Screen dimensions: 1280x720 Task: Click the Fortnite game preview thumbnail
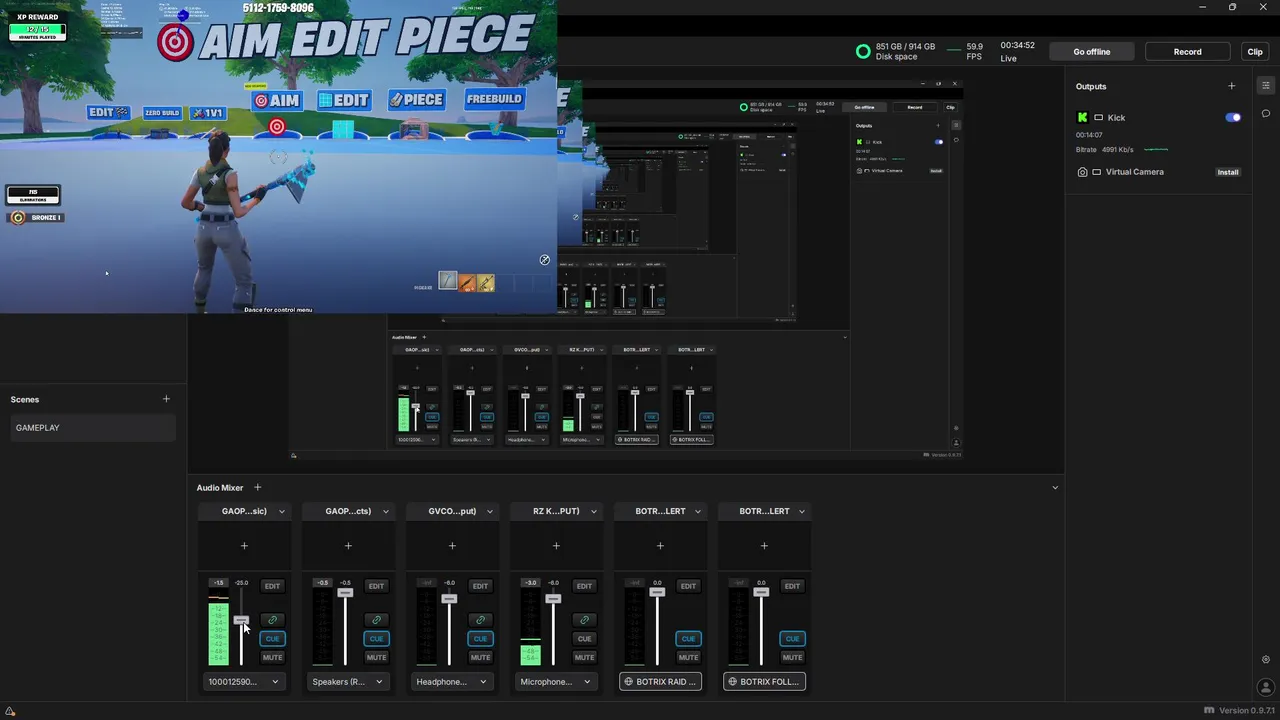[x=278, y=157]
